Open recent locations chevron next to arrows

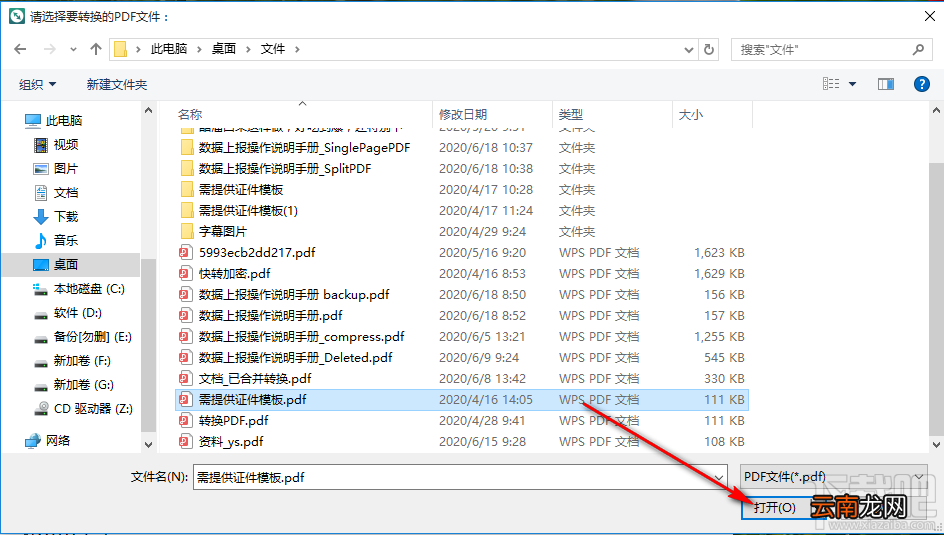pyautogui.click(x=73, y=49)
